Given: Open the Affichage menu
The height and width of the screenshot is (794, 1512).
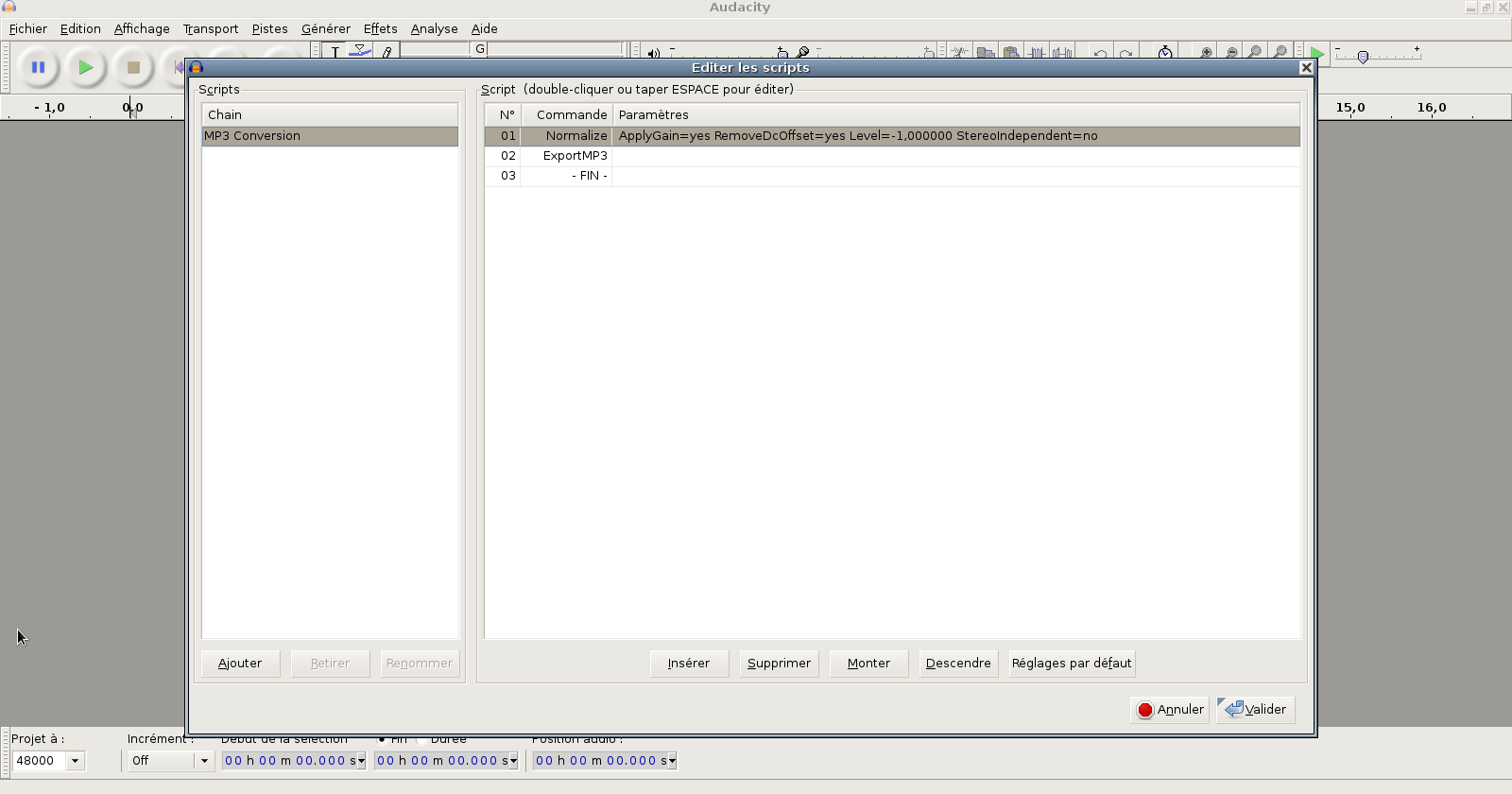Looking at the screenshot, I should (x=142, y=29).
